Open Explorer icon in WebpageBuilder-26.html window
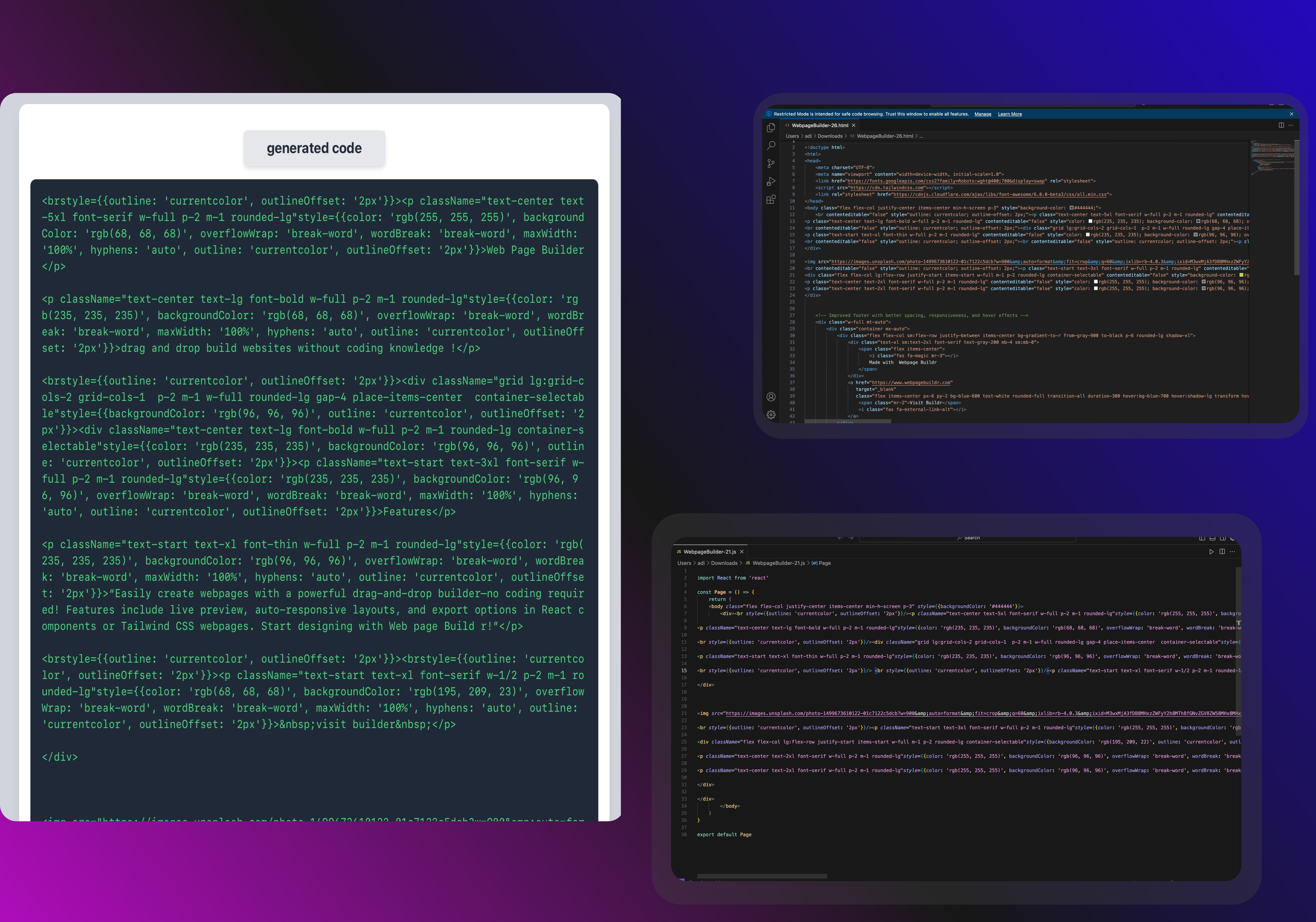 (x=771, y=127)
